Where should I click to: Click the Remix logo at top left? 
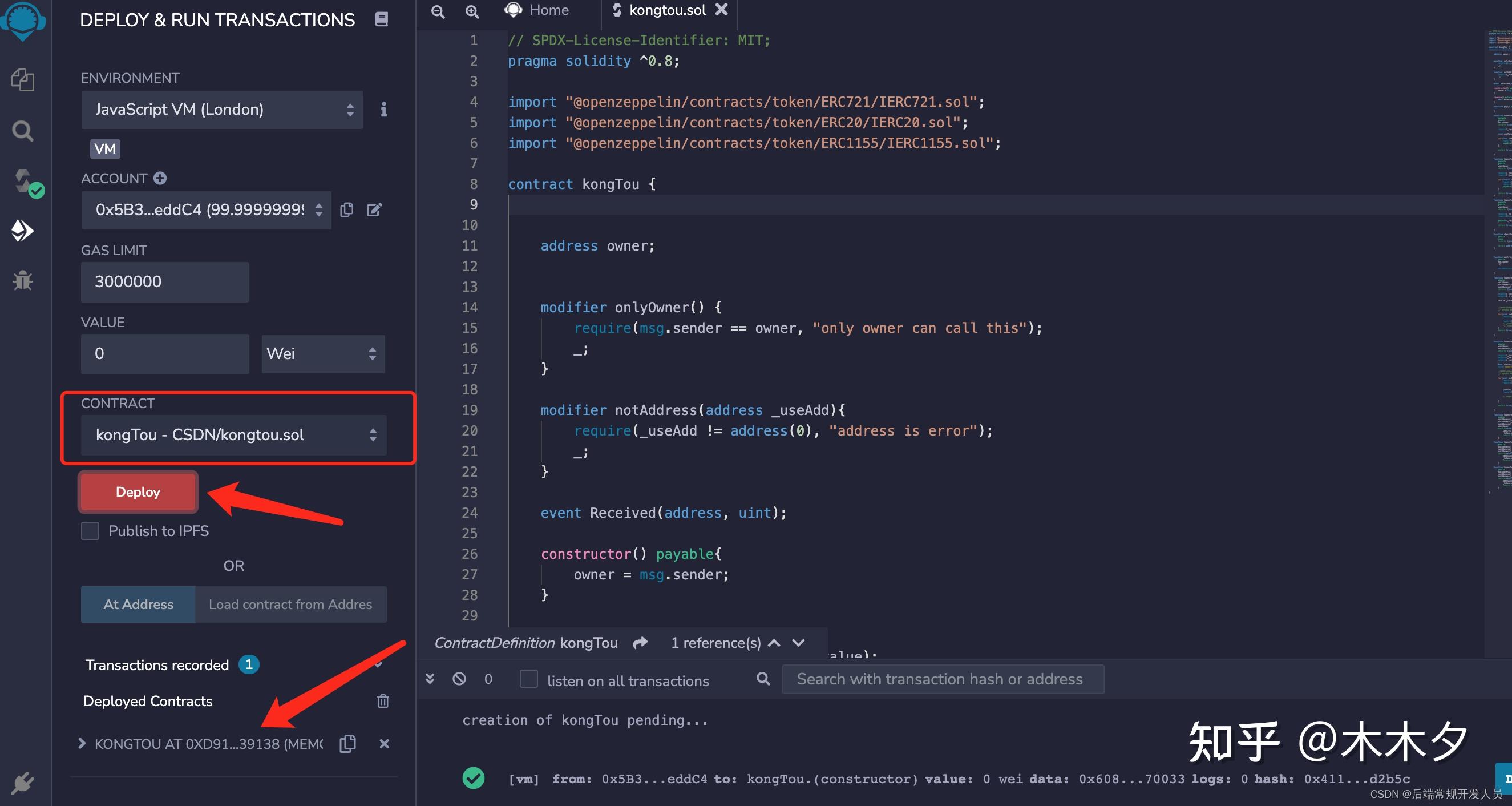click(x=23, y=21)
